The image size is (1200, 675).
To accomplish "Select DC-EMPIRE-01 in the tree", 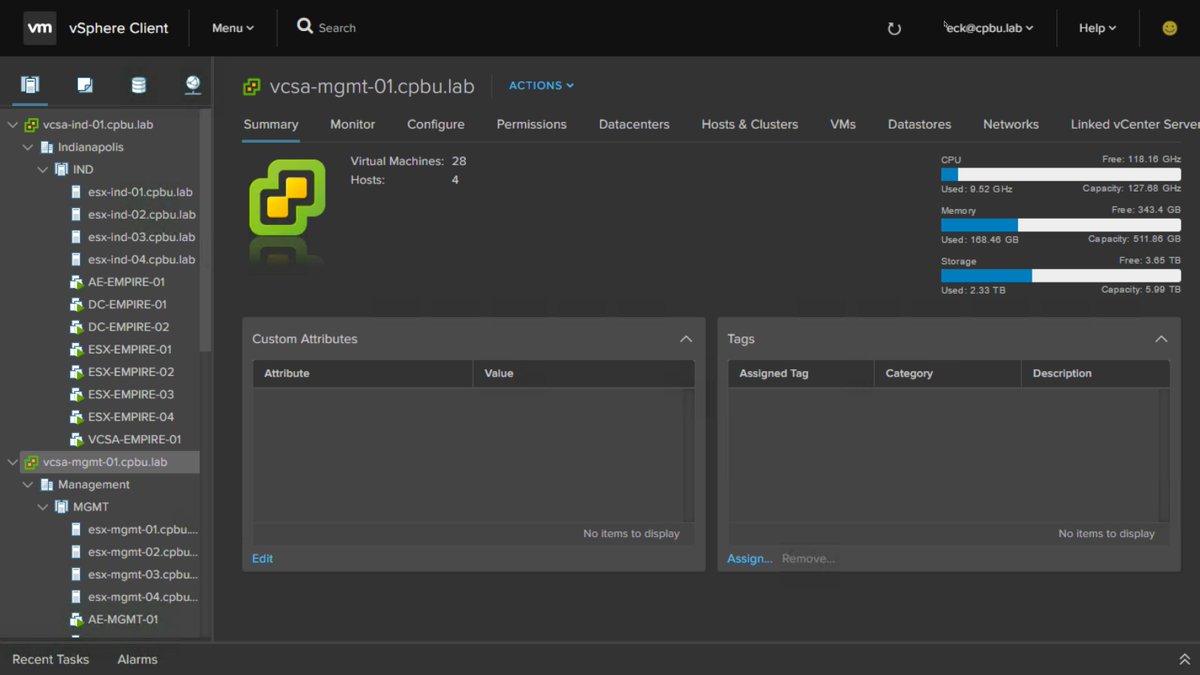I will point(127,304).
